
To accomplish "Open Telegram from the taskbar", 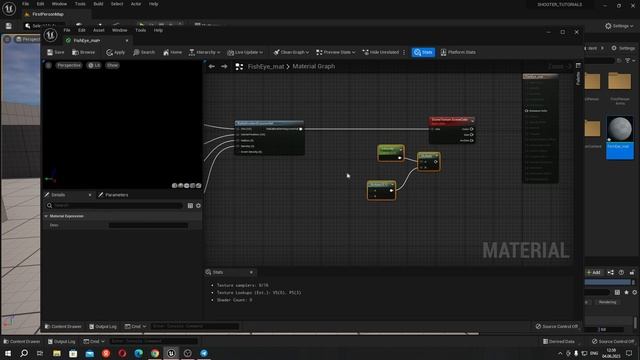I will [204, 353].
